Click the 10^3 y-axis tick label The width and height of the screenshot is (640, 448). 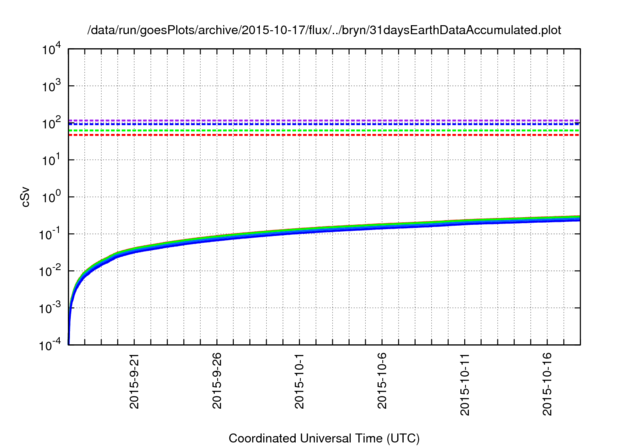(49, 86)
